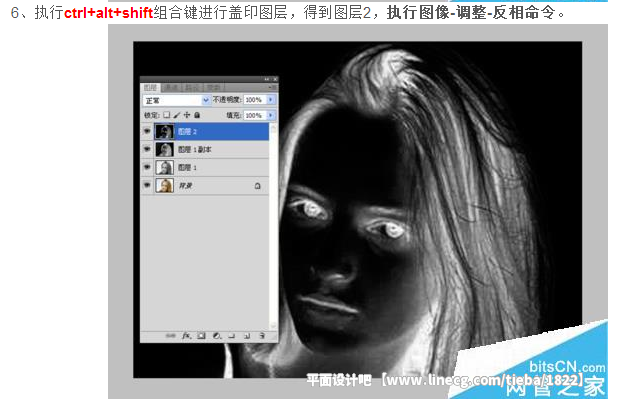Open the Layers panel flyout menu
The image size is (624, 399).
(273, 87)
